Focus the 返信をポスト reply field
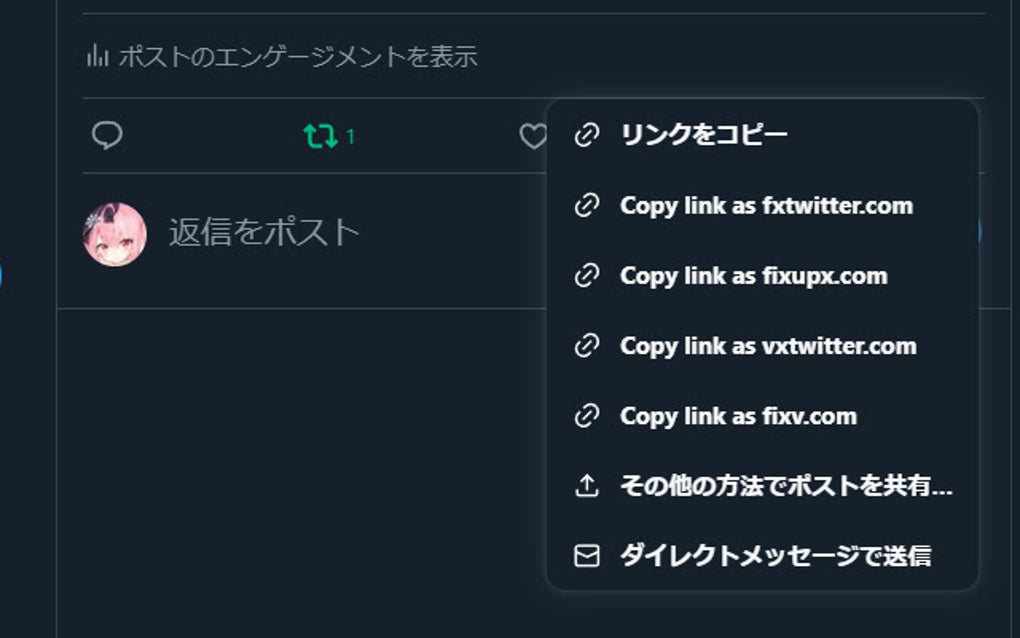 pos(264,232)
